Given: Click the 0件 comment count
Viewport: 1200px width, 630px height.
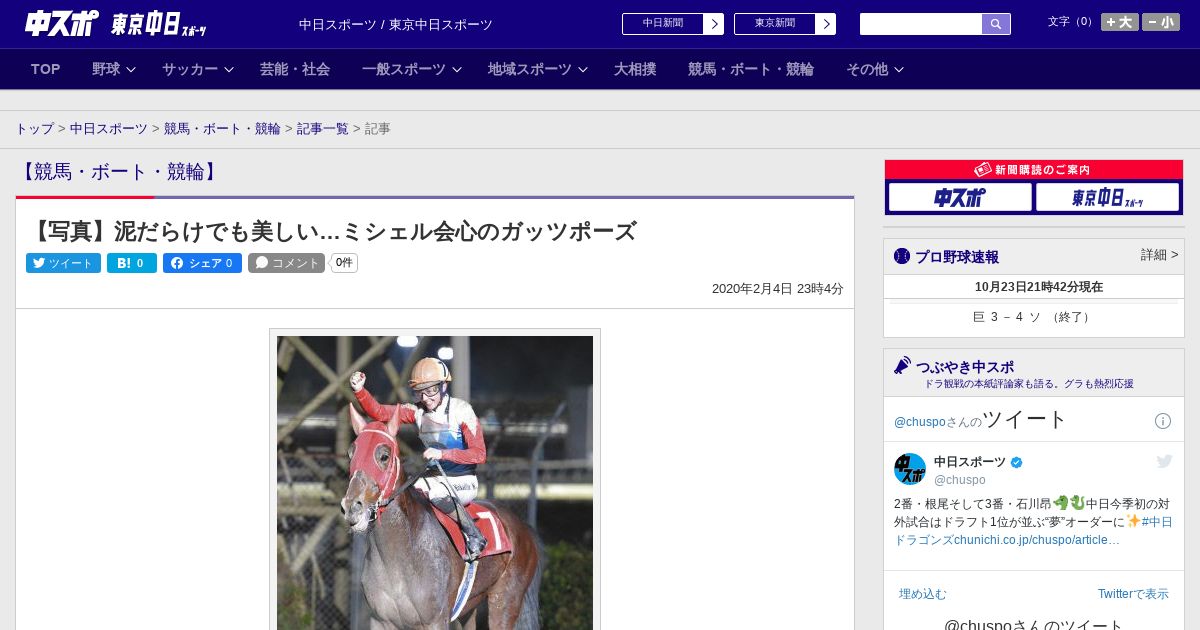Looking at the screenshot, I should (x=344, y=263).
